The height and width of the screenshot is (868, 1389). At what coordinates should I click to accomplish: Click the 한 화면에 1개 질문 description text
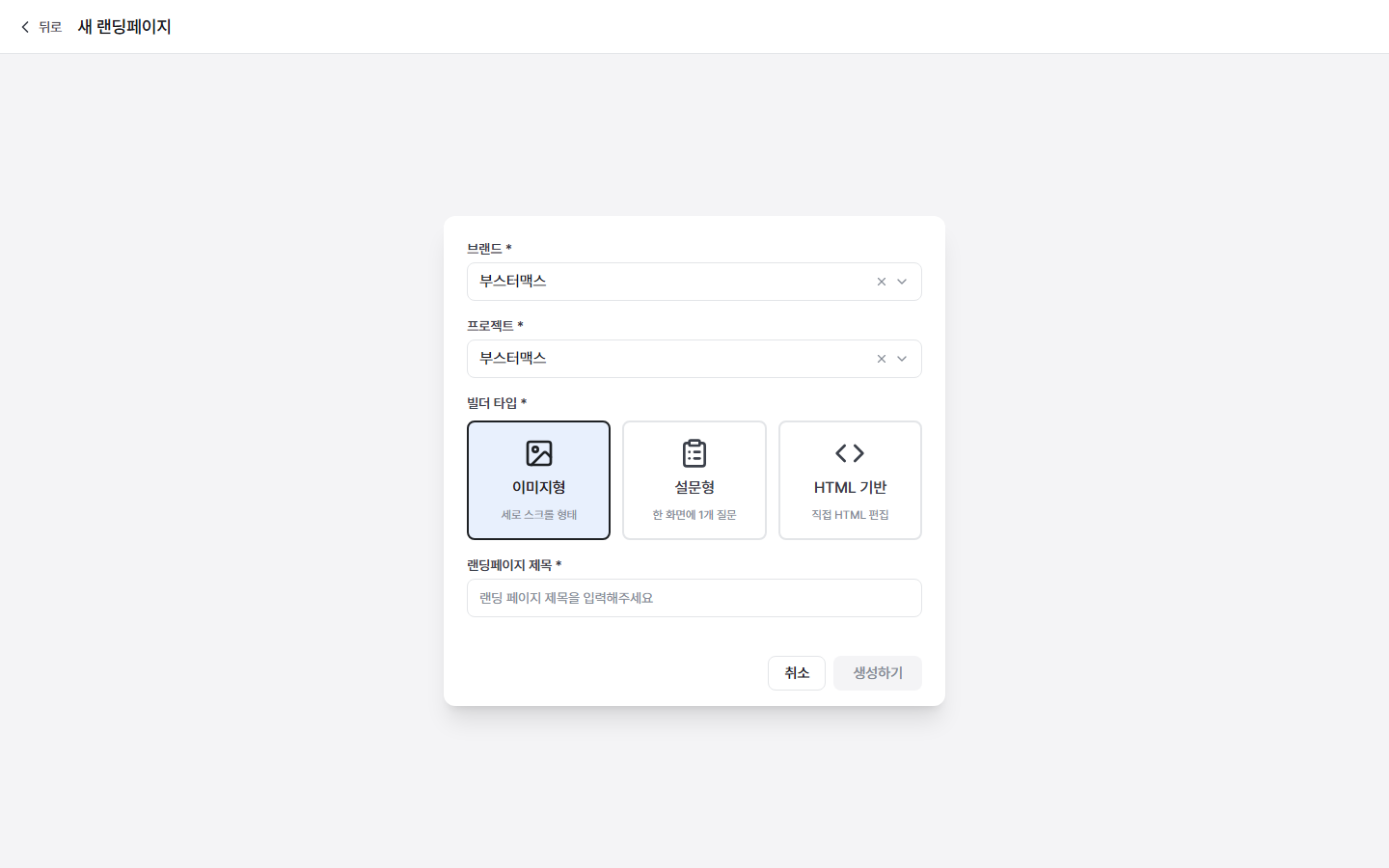pyautogui.click(x=694, y=515)
